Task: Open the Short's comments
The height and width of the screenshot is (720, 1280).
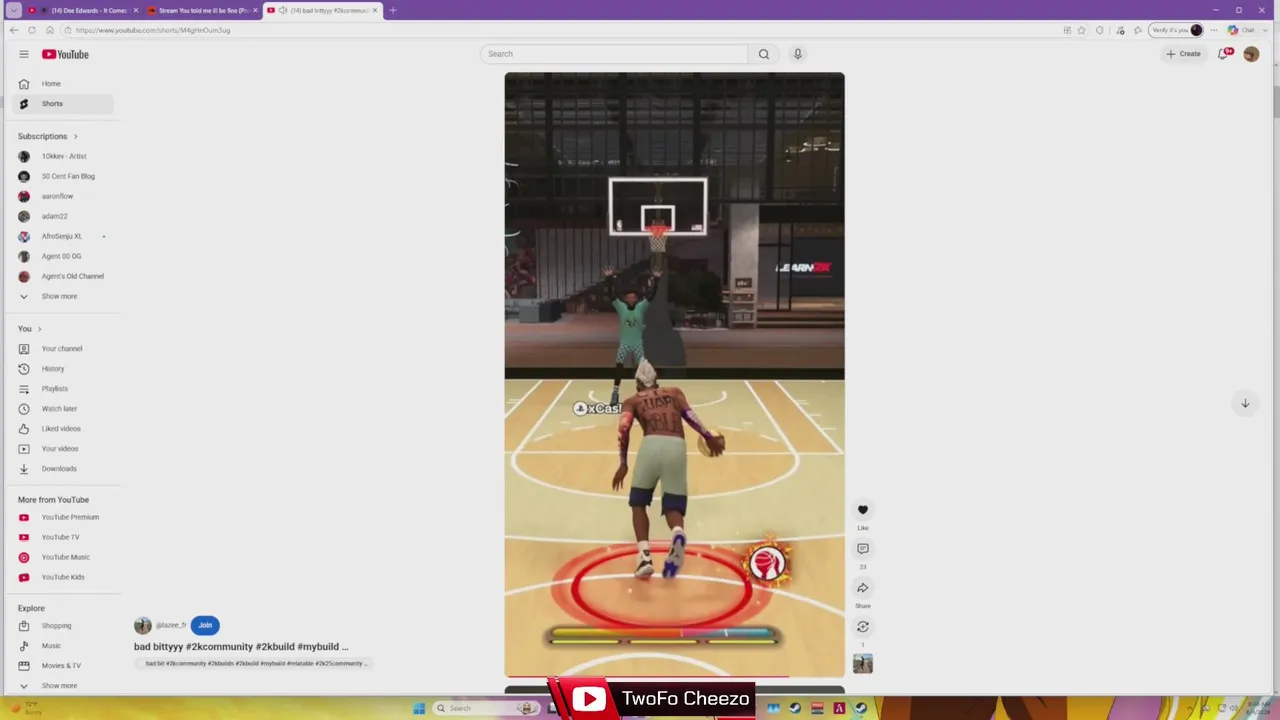Action: click(863, 549)
